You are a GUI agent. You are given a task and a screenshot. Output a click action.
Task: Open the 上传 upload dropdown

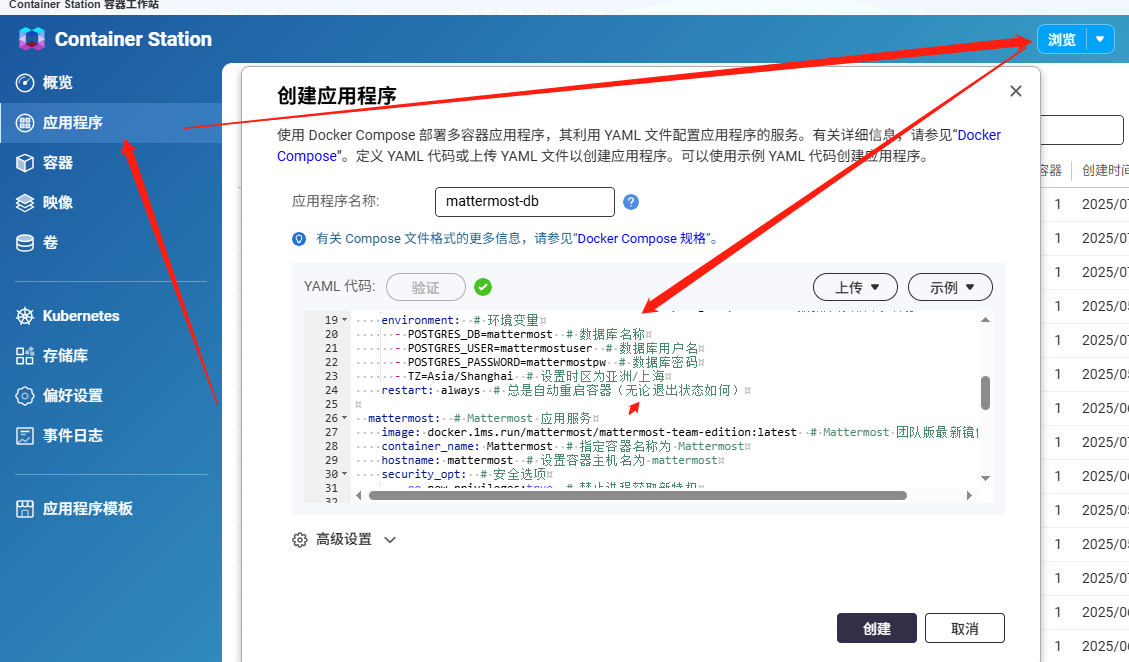[855, 287]
